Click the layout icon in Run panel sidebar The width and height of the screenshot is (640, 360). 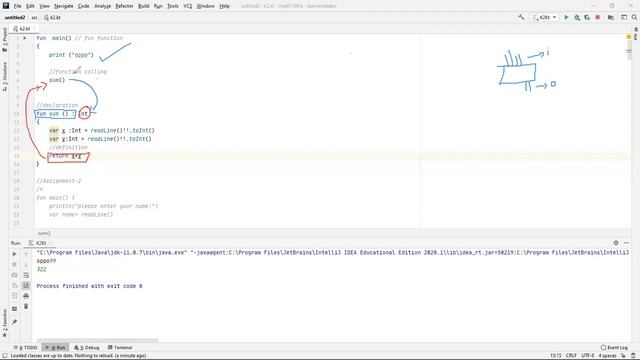click(x=14, y=309)
